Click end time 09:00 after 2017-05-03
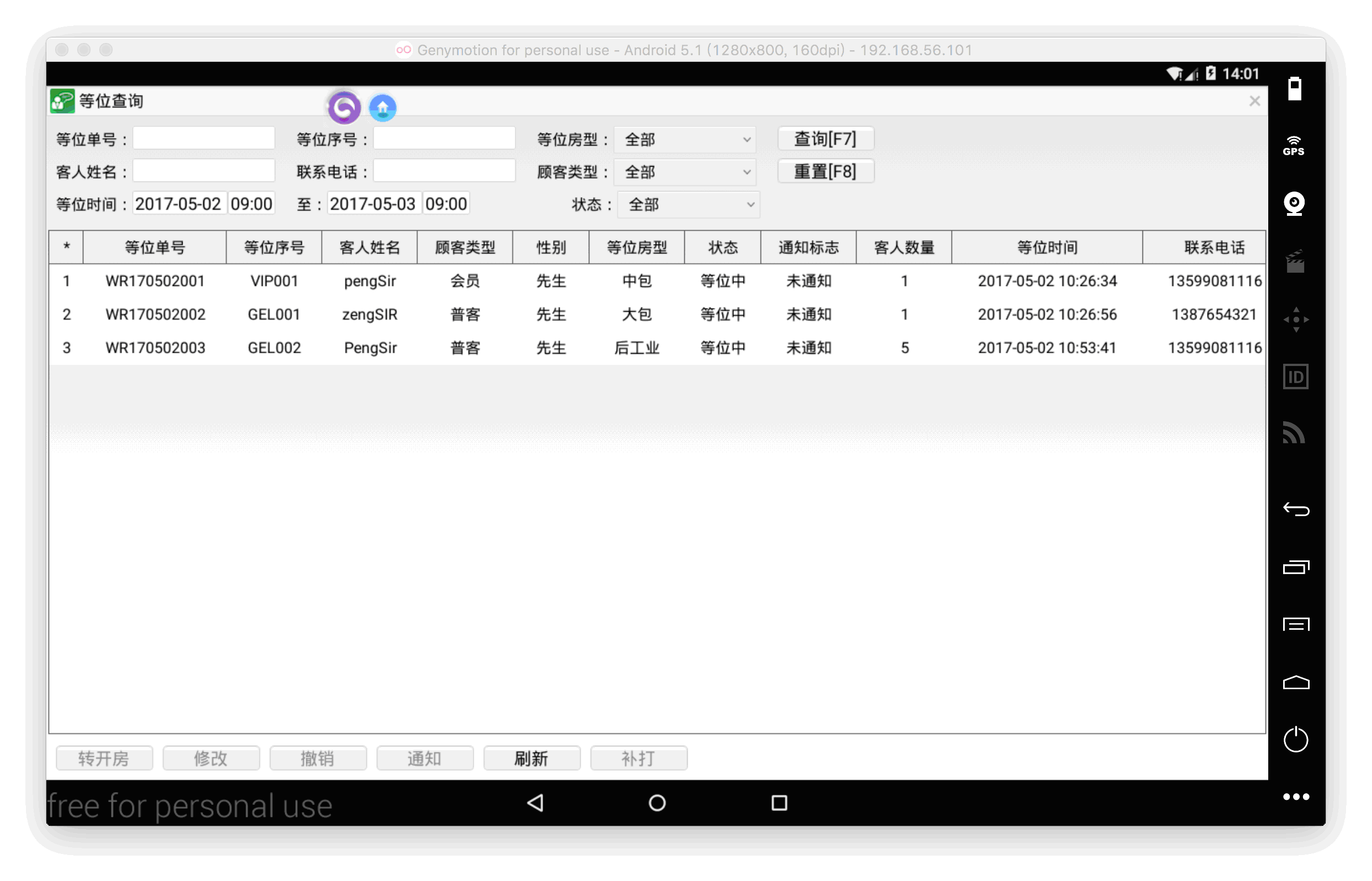This screenshot has height=881, width=1372. tap(446, 204)
